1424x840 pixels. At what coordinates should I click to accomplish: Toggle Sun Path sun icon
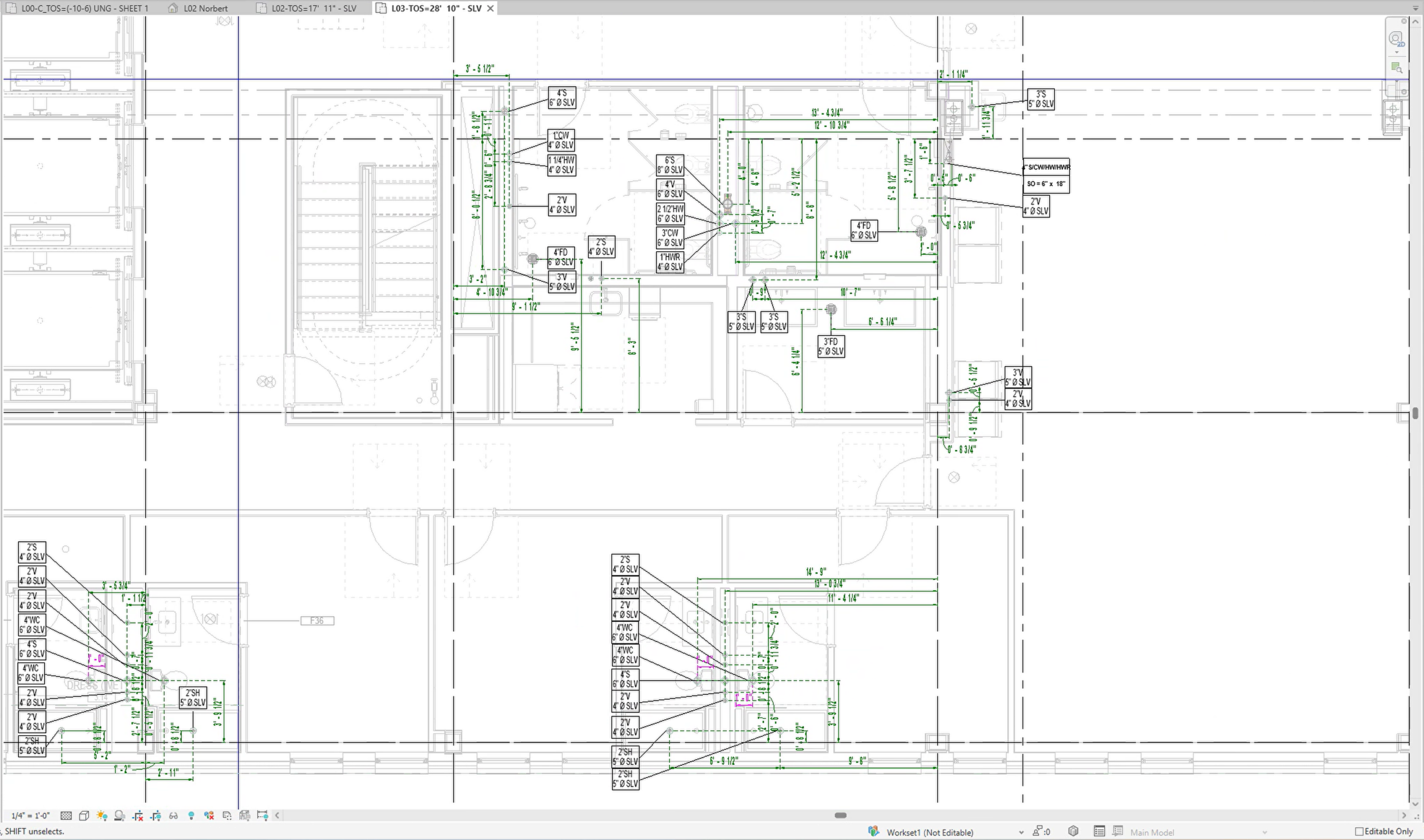pos(101,816)
